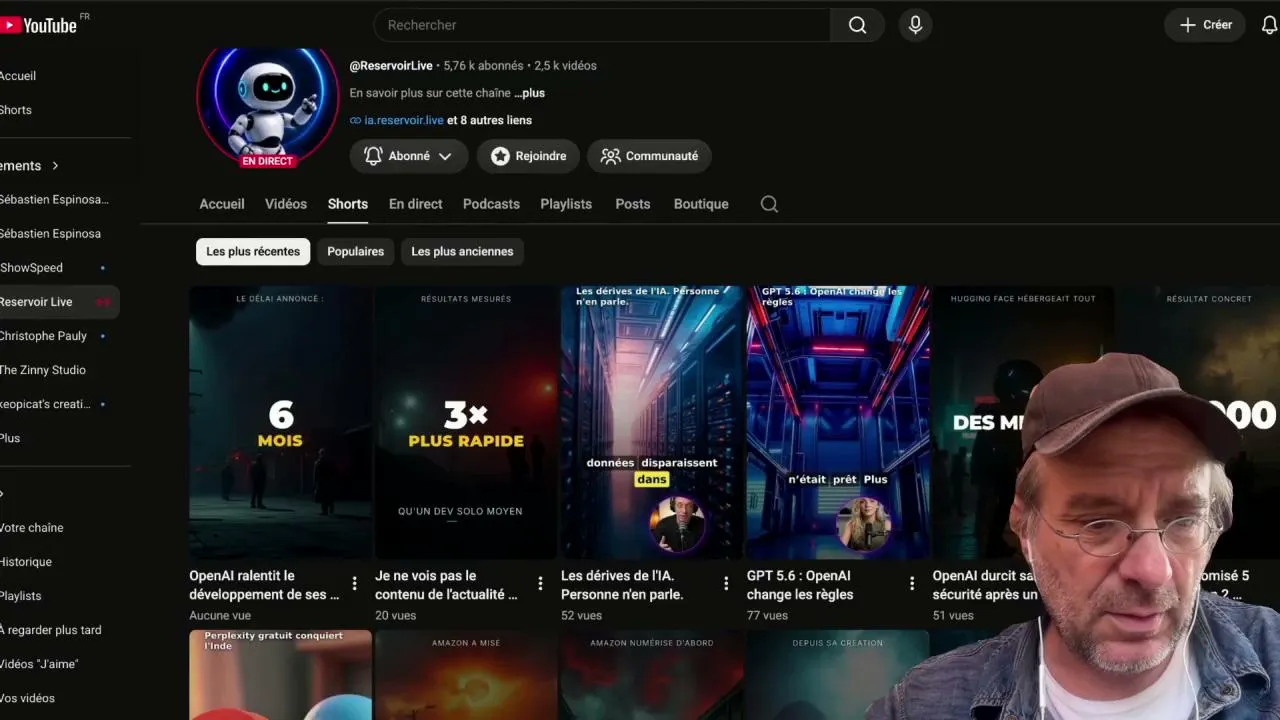The height and width of the screenshot is (720, 1280).
Task: Play the "6 MOIS" short thumbnail
Action: [281, 422]
